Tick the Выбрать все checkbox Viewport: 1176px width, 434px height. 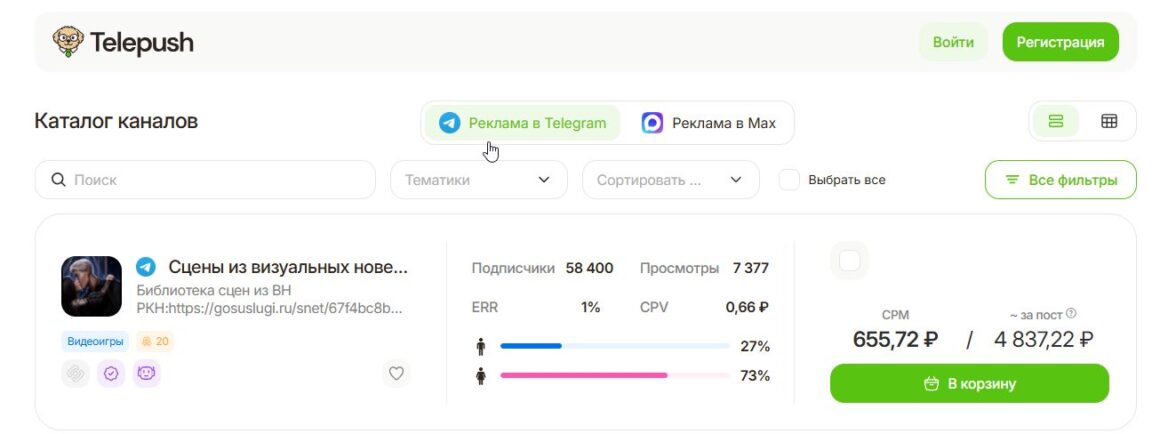click(789, 180)
